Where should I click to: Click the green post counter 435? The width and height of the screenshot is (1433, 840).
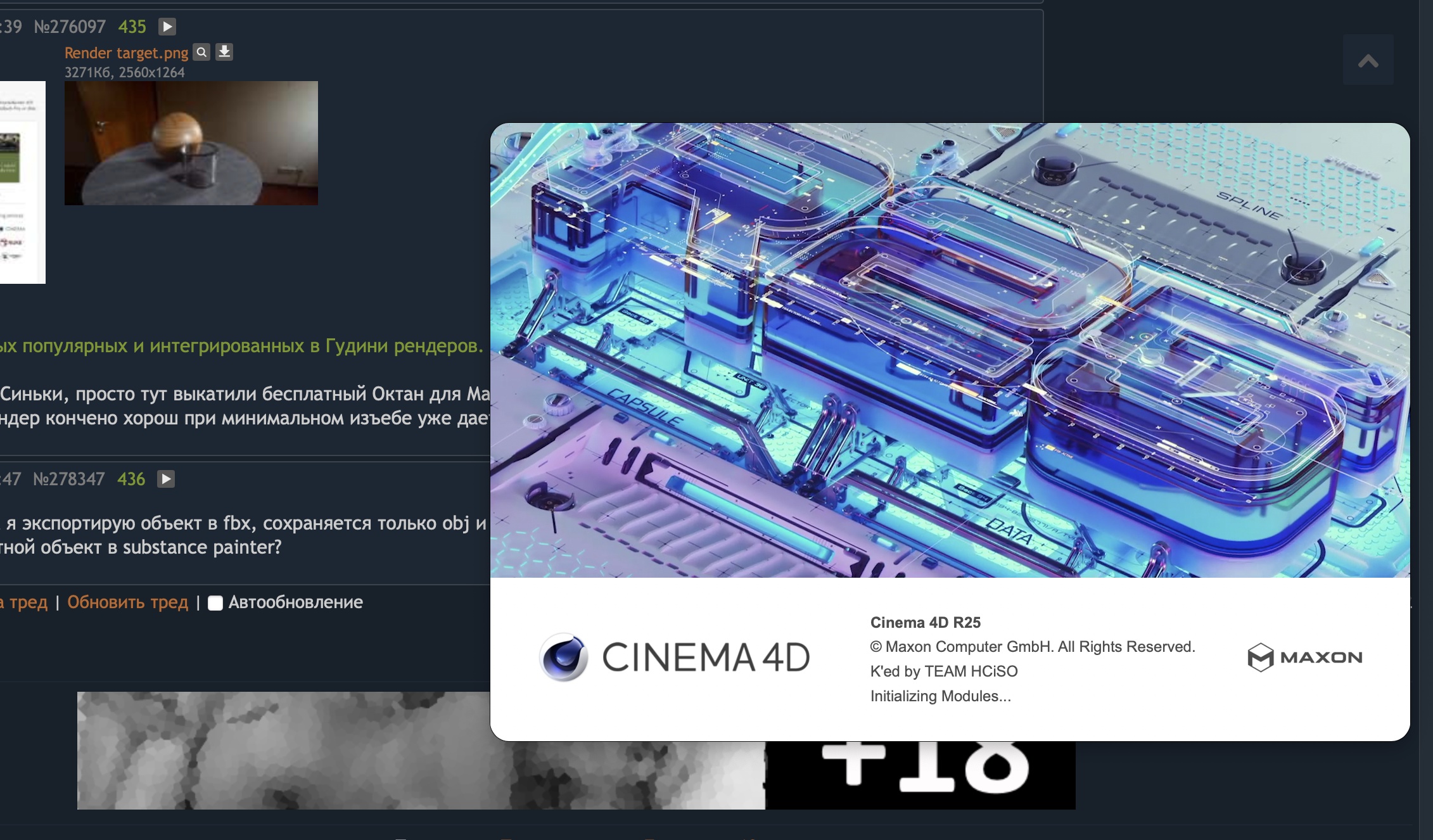point(132,27)
